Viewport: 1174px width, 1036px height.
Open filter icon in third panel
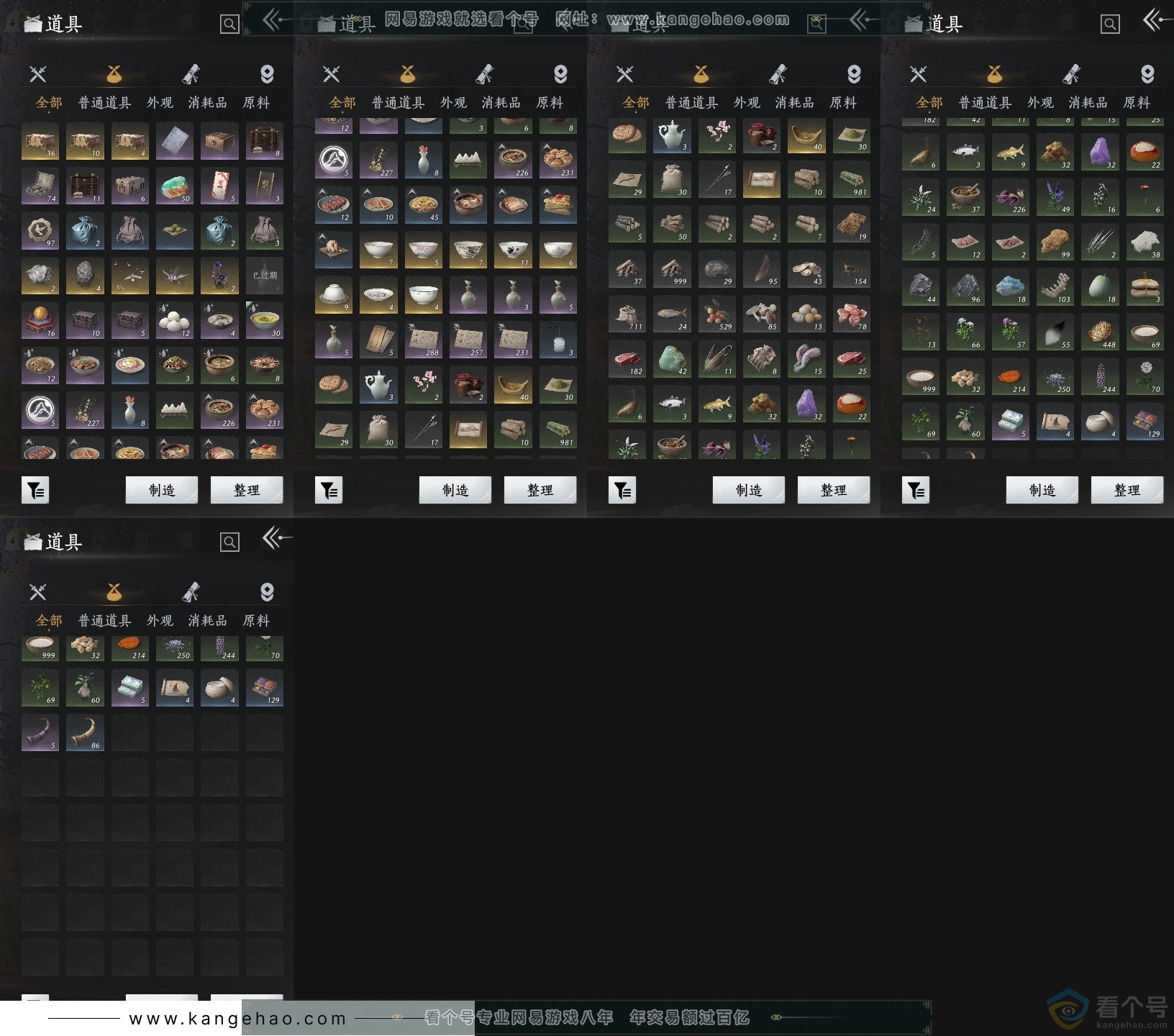click(622, 491)
